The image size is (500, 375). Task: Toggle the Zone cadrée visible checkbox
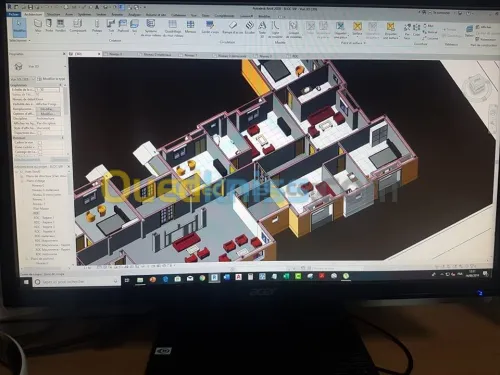[40, 147]
